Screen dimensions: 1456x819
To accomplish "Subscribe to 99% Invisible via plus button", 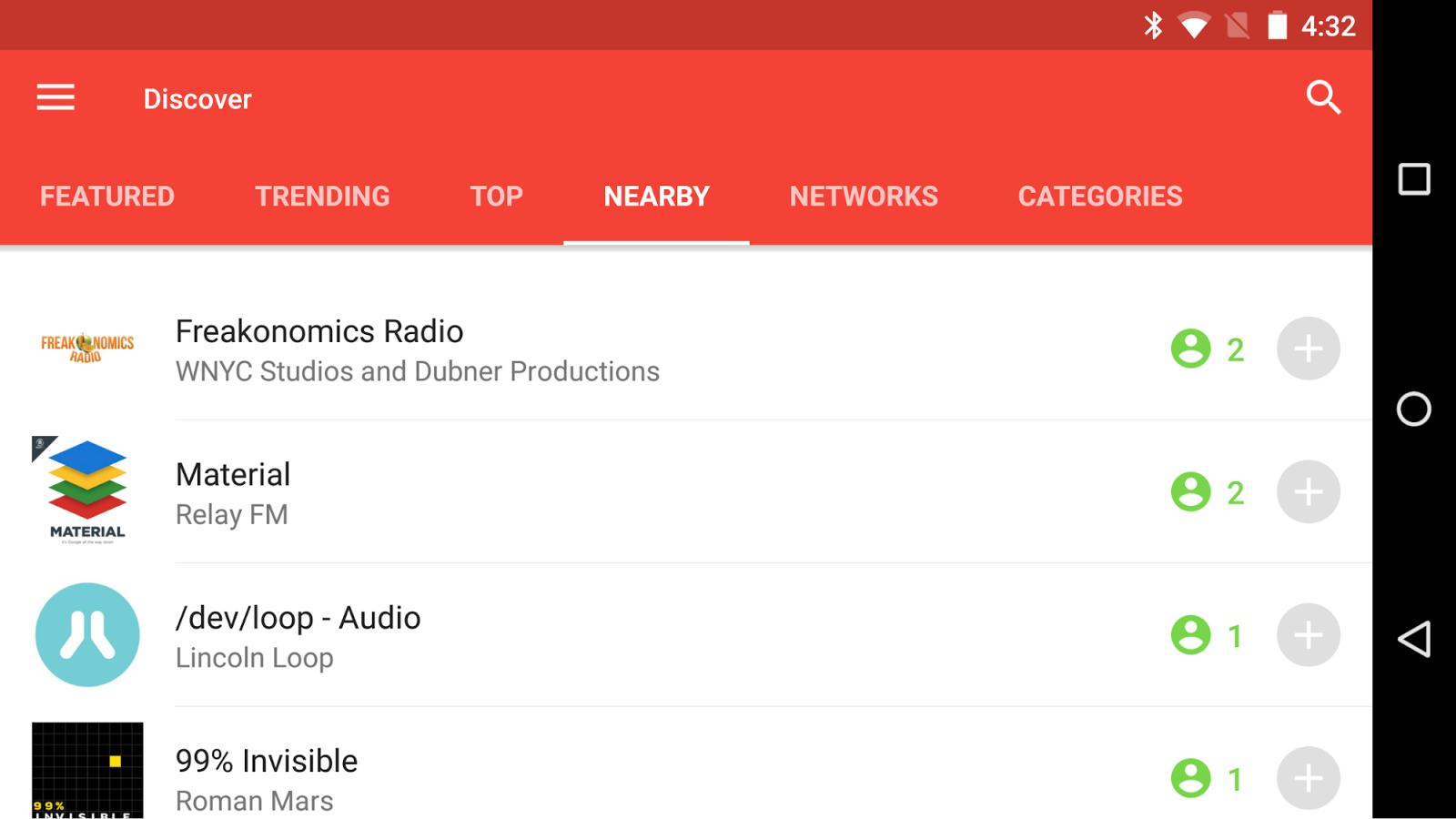I will [1308, 778].
